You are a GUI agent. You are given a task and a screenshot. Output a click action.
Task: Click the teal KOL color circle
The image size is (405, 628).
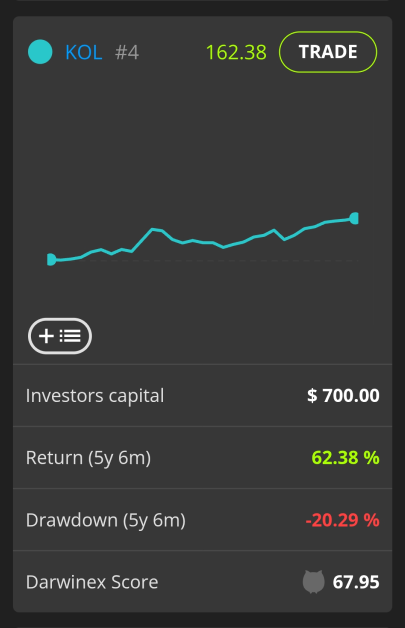[40, 52]
